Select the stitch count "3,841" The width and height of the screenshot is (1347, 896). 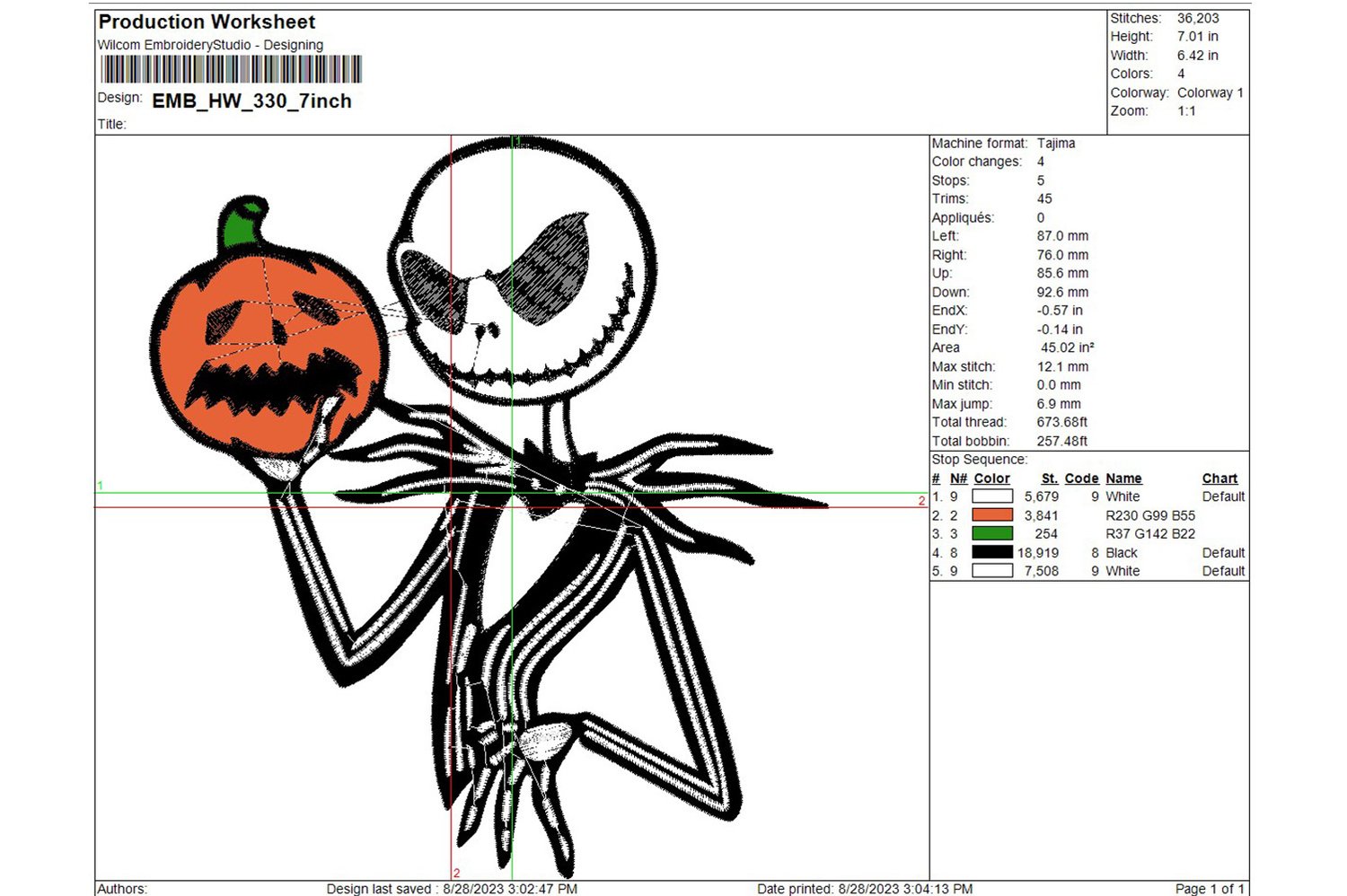click(1042, 515)
